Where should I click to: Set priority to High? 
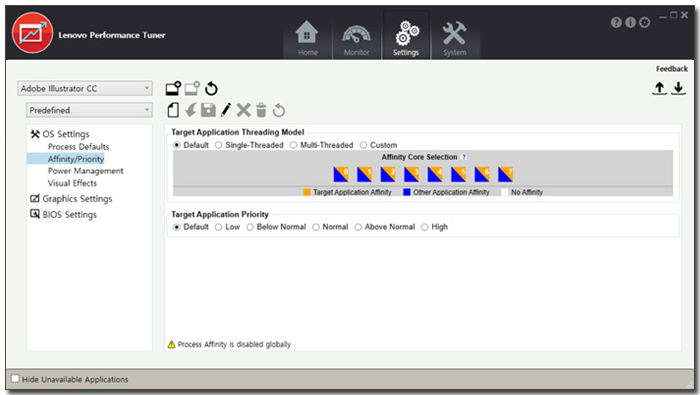pyautogui.click(x=425, y=227)
